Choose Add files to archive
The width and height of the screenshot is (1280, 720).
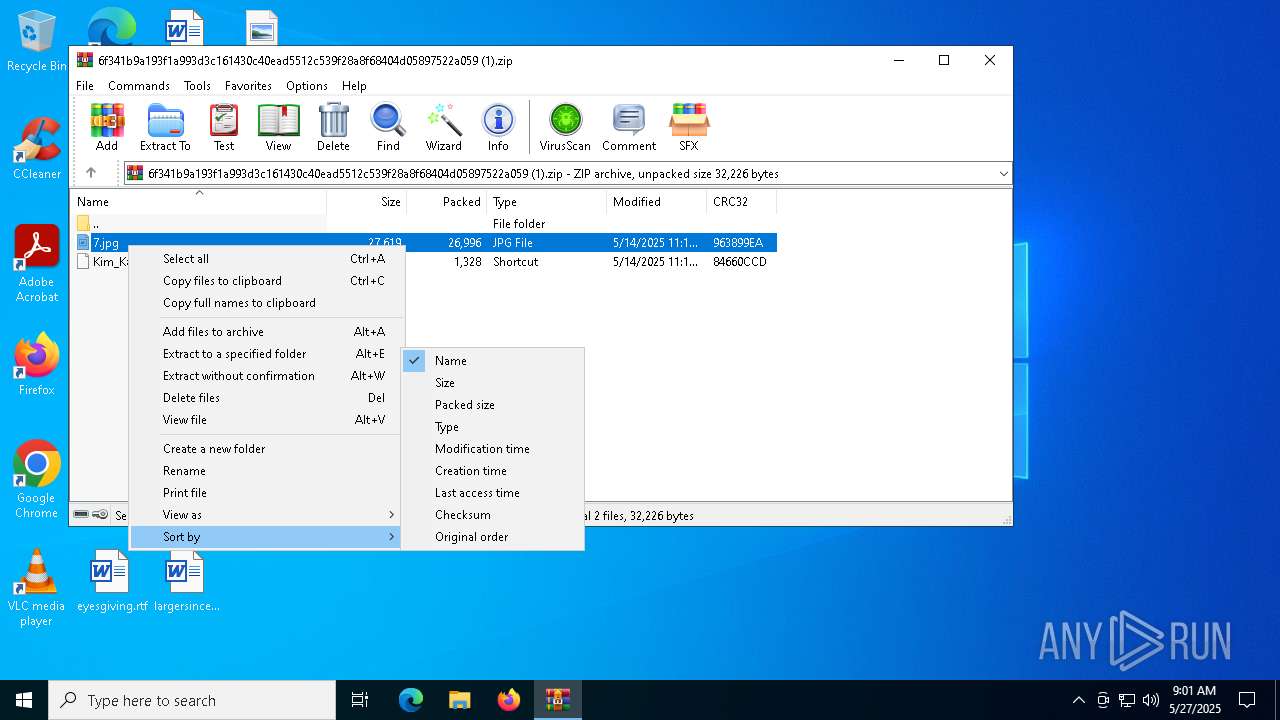tap(265, 332)
